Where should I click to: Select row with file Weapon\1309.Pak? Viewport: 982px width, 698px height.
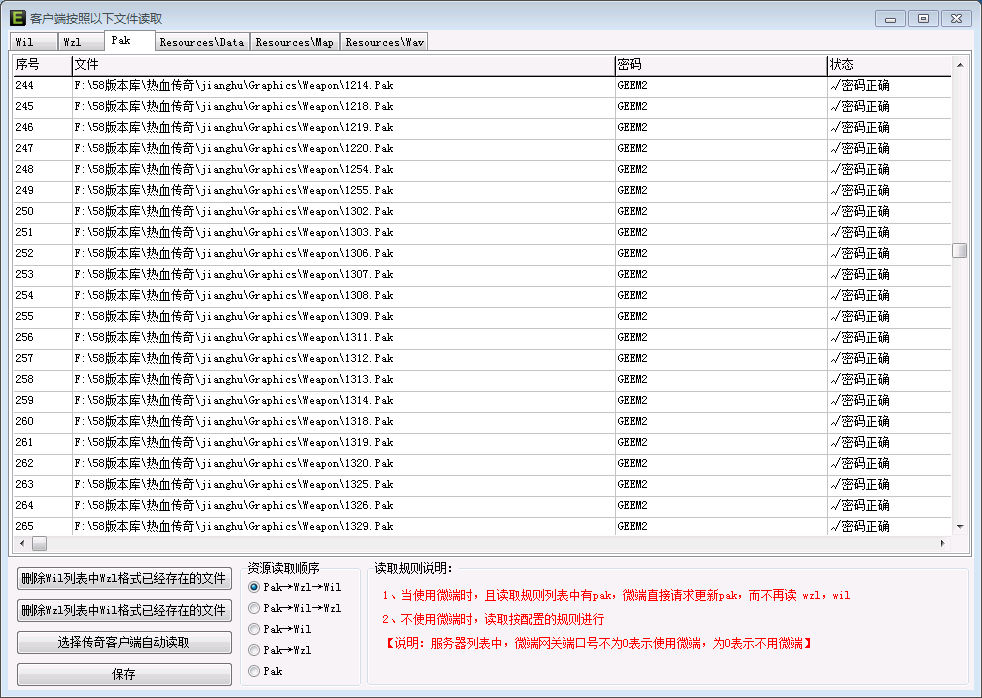point(482,316)
